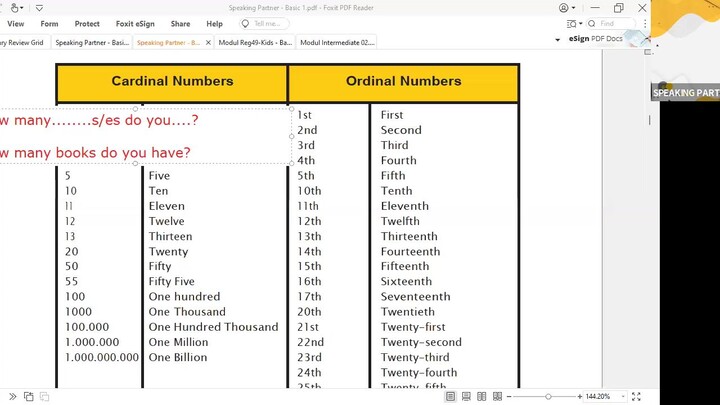Open the Share menu
The height and width of the screenshot is (405, 720).
tap(180, 24)
